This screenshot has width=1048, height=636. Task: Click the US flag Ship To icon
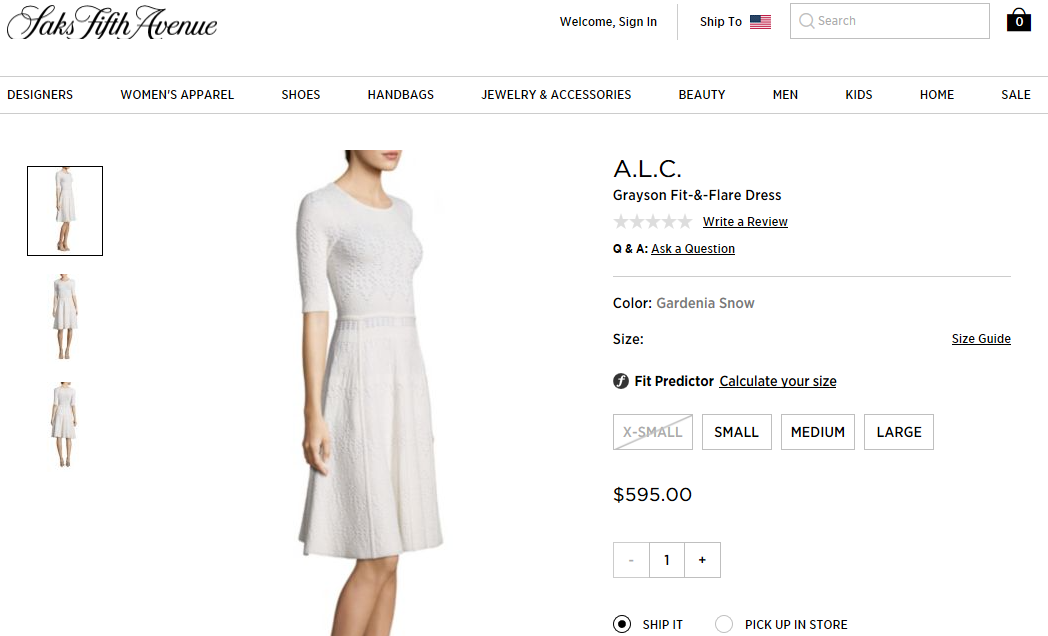pos(760,22)
